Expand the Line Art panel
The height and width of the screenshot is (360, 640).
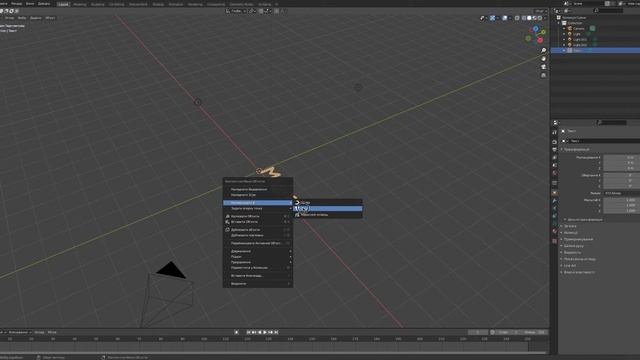pos(569,266)
